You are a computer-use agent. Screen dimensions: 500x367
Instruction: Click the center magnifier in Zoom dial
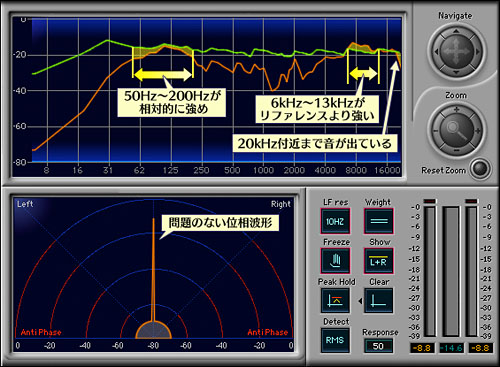[456, 130]
